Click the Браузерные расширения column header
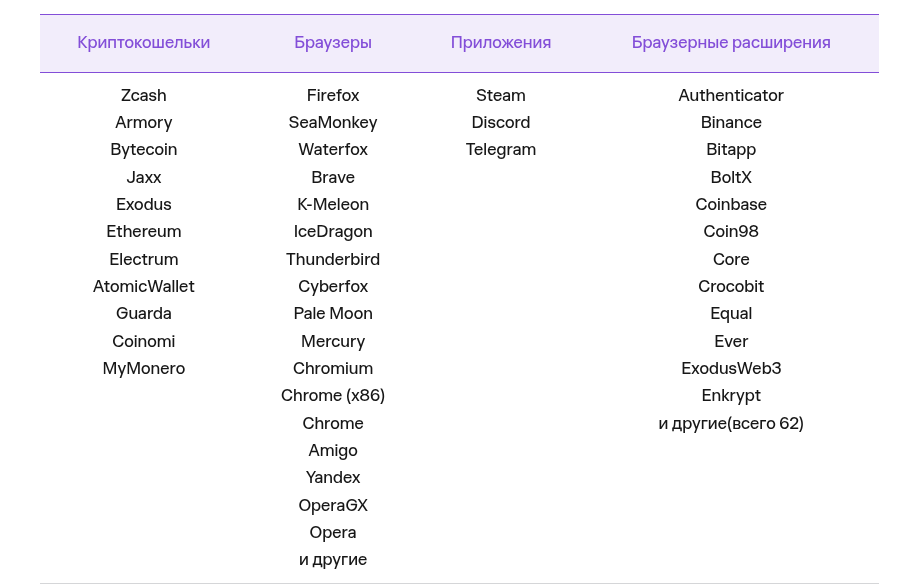This screenshot has width=921, height=586. point(731,42)
